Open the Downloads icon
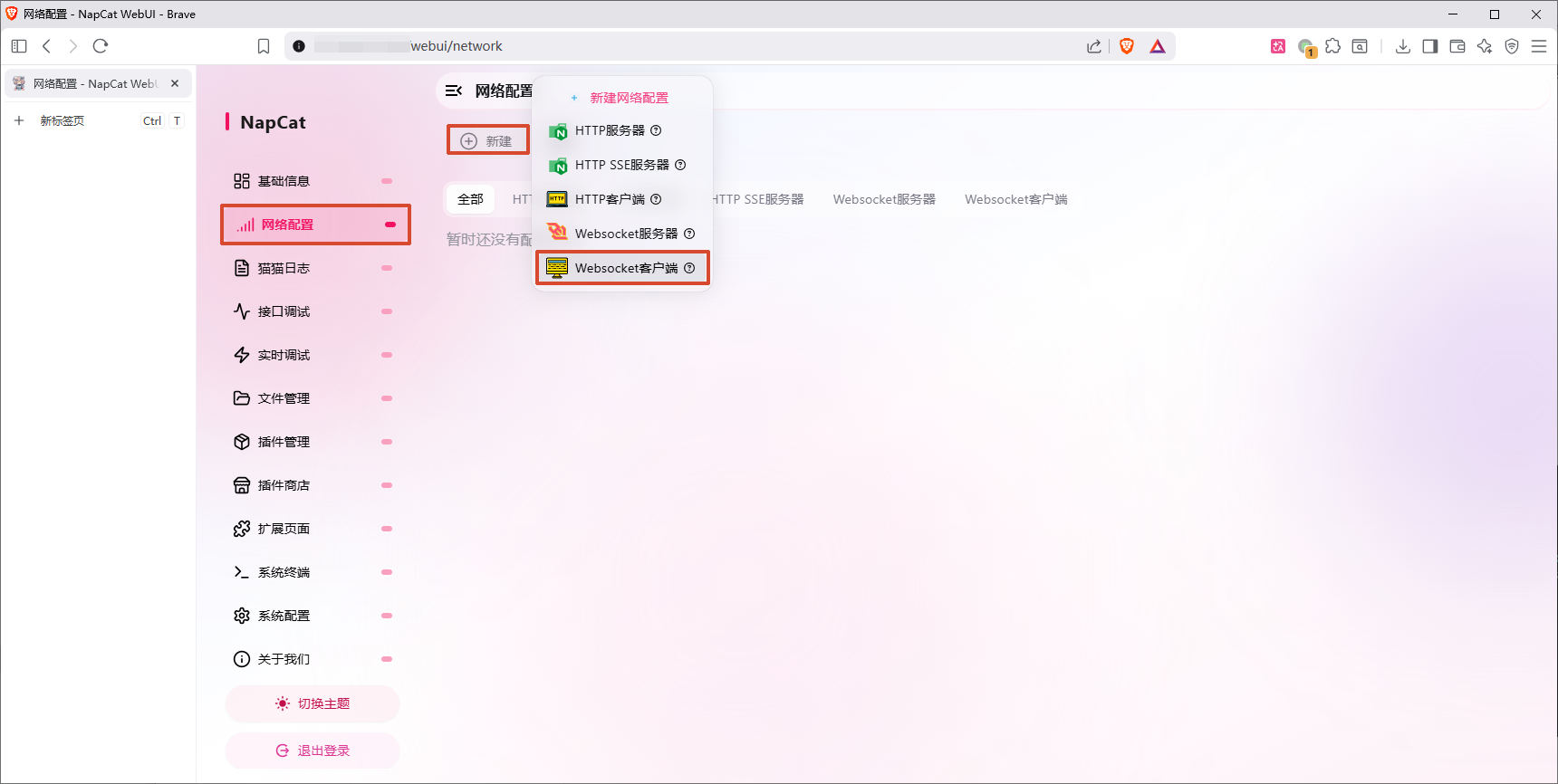The width and height of the screenshot is (1558, 784). click(x=1403, y=46)
